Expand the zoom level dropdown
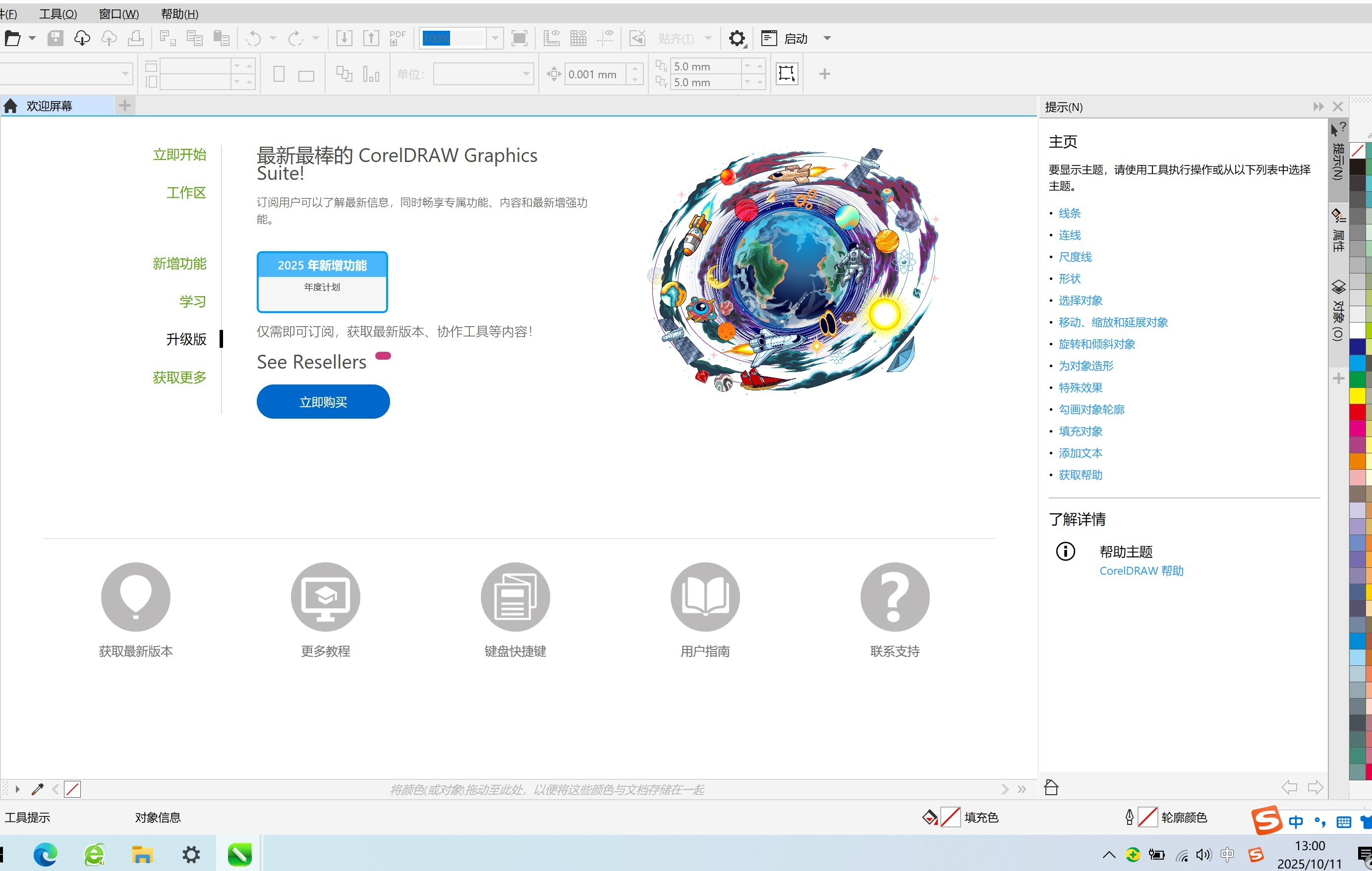Image resolution: width=1372 pixels, height=871 pixels. click(x=495, y=39)
